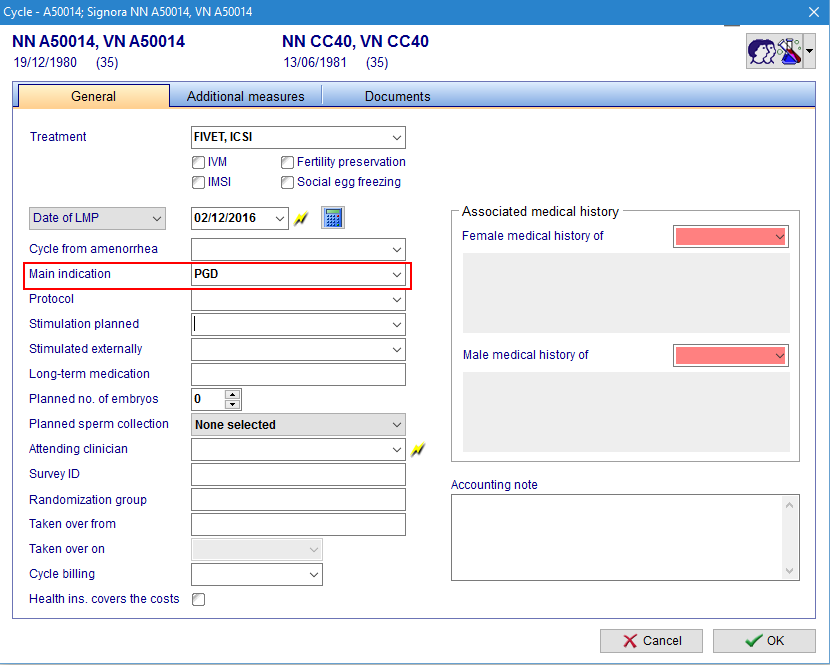Enable the Fertility preservation checkbox
This screenshot has width=830, height=665.
pyautogui.click(x=287, y=162)
